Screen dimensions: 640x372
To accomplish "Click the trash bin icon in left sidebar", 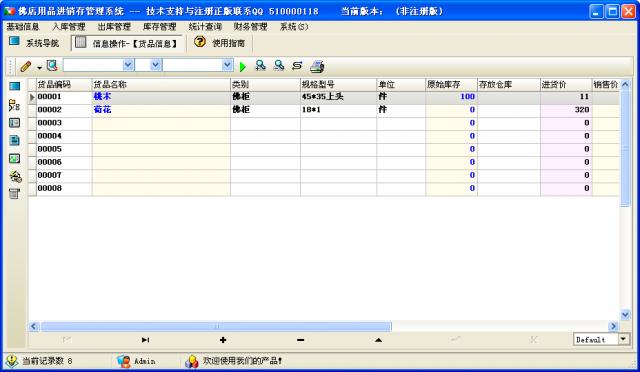I will coord(14,194).
